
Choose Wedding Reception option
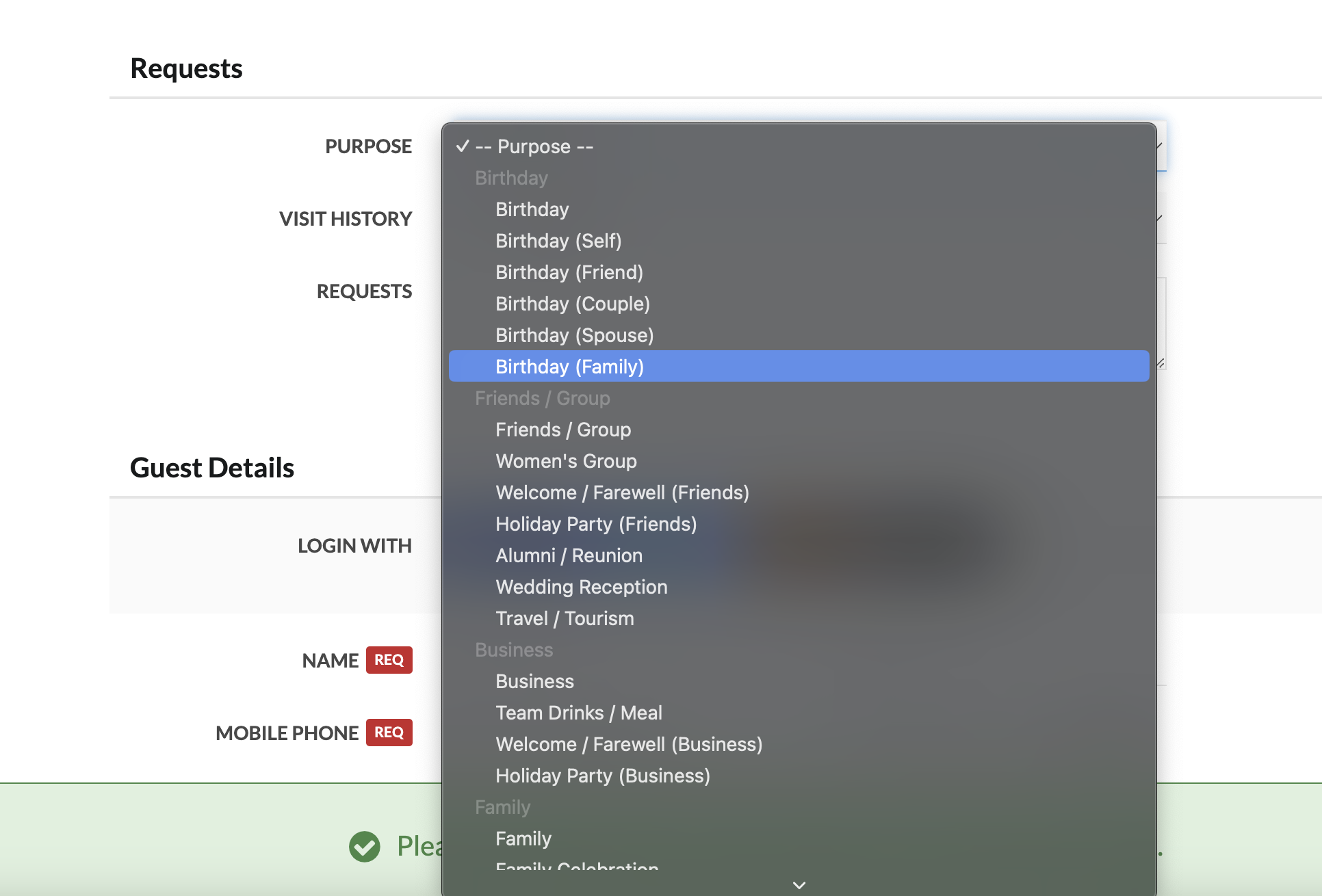click(582, 587)
